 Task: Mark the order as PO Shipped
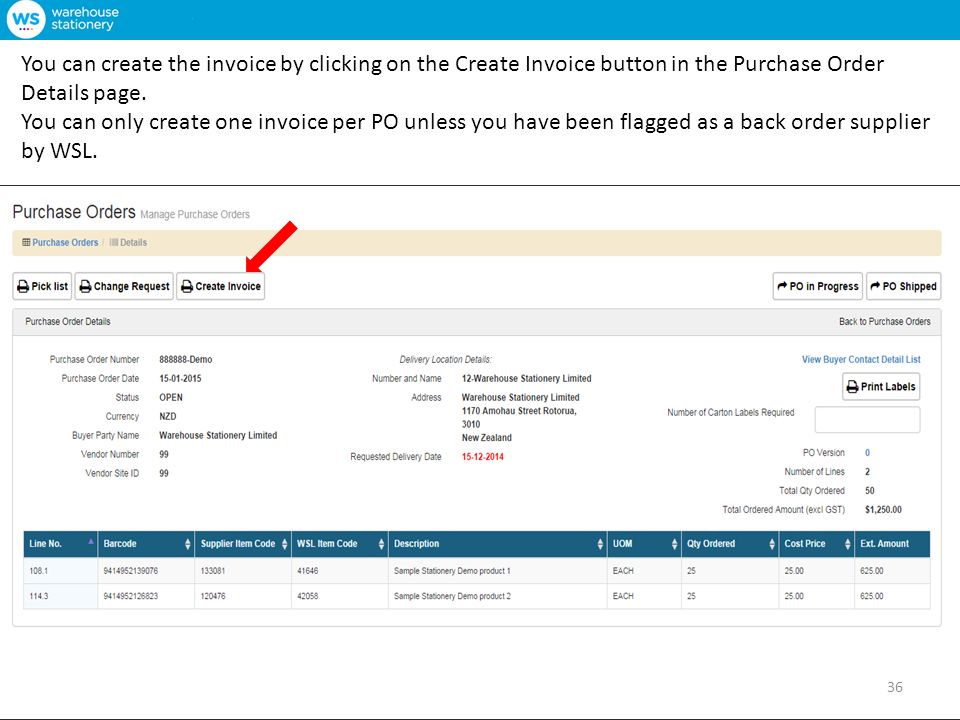point(904,286)
